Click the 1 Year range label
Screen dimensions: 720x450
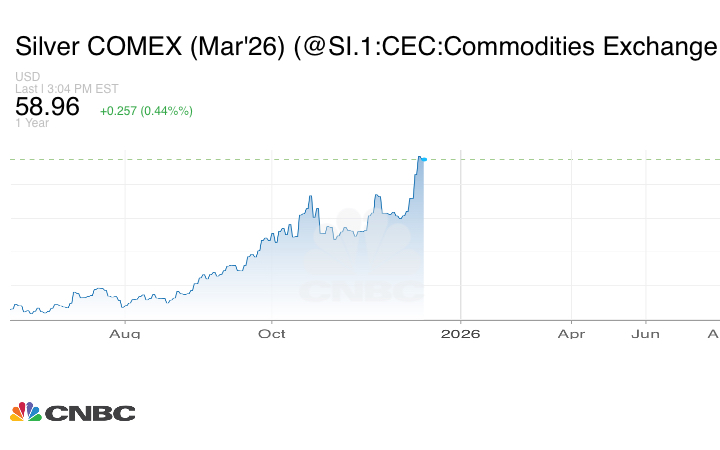(32, 123)
